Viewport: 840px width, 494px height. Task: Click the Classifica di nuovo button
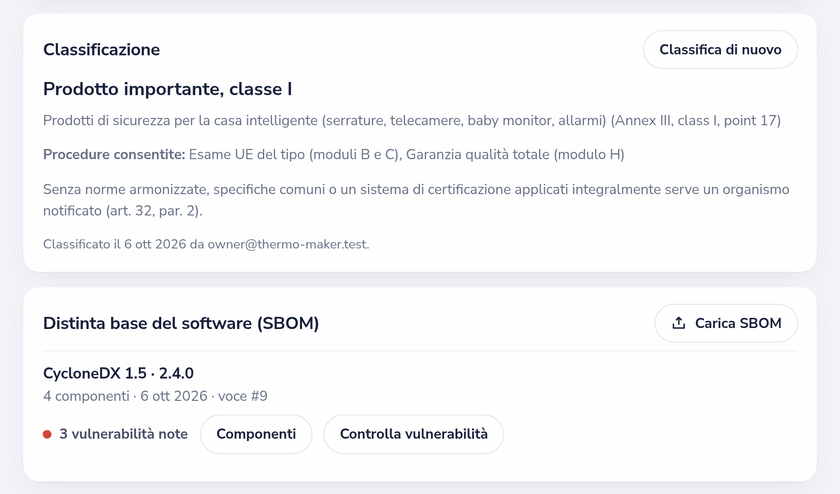(x=720, y=49)
